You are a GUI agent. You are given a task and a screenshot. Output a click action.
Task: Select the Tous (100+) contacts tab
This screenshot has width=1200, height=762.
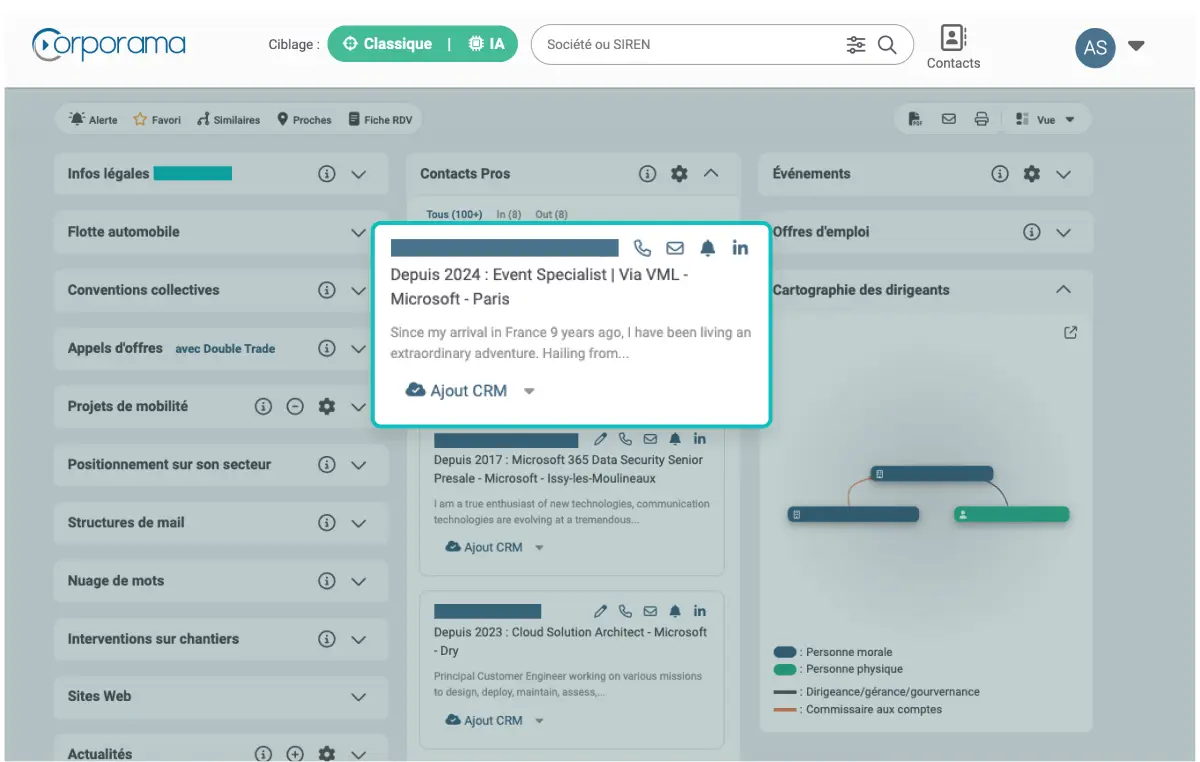(x=454, y=214)
